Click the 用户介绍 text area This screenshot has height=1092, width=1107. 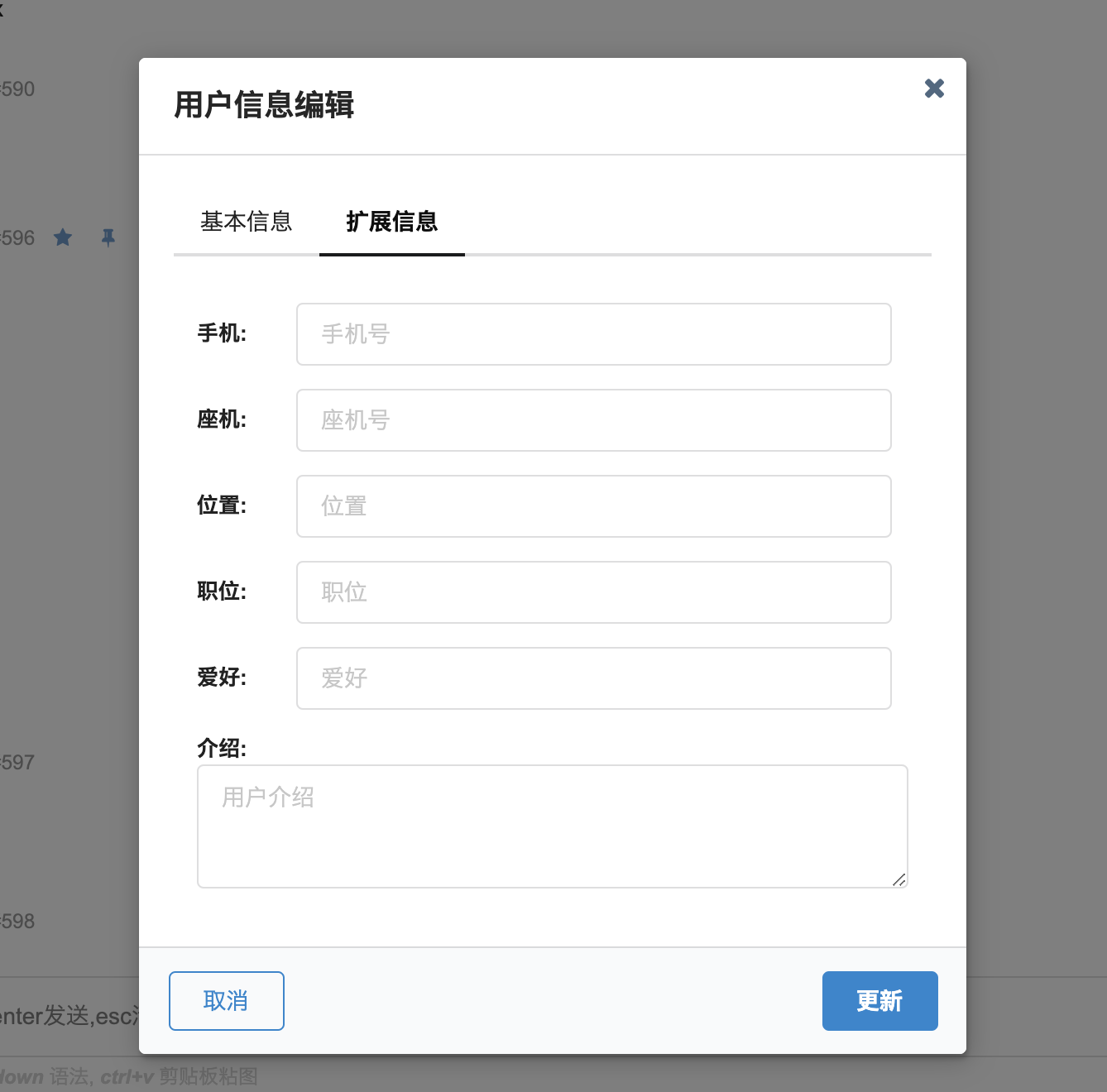[x=553, y=826]
